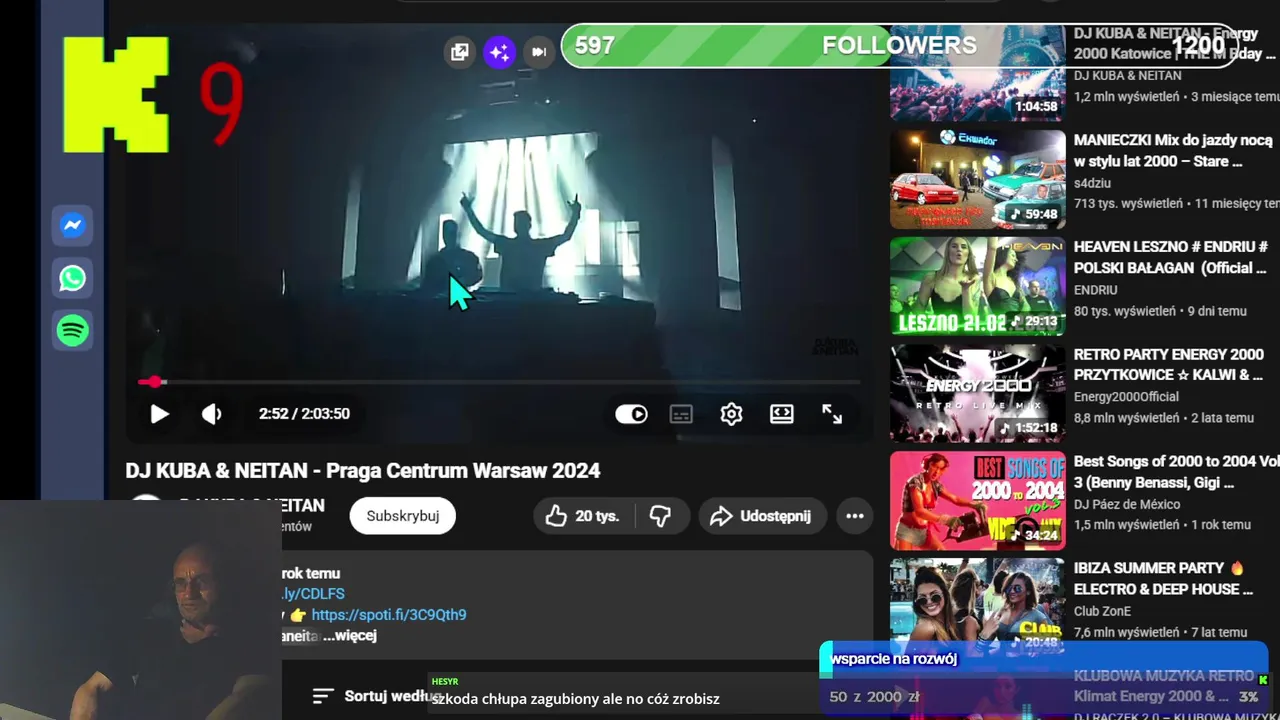
Task: Open KLUBOWA MUZYKA RETRO video title
Action: 1164,686
